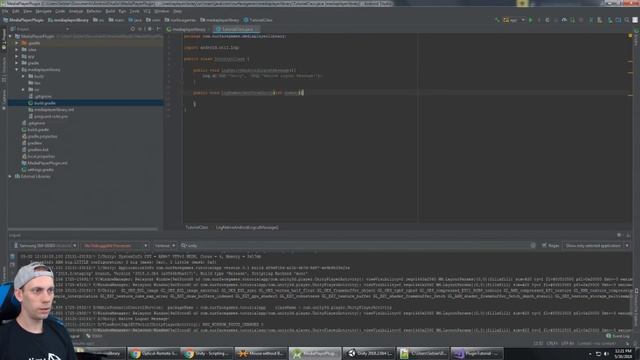Select gradle.properties file
Image resolution: width=640 pixels, height=360 pixels.
pos(40,136)
